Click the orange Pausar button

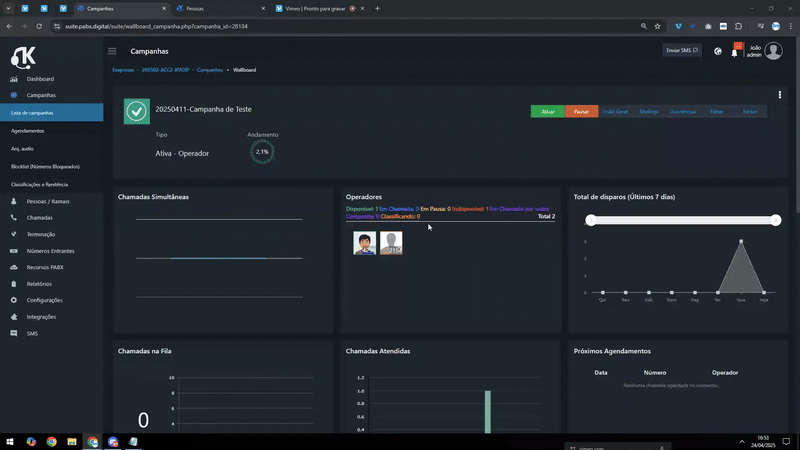581,111
